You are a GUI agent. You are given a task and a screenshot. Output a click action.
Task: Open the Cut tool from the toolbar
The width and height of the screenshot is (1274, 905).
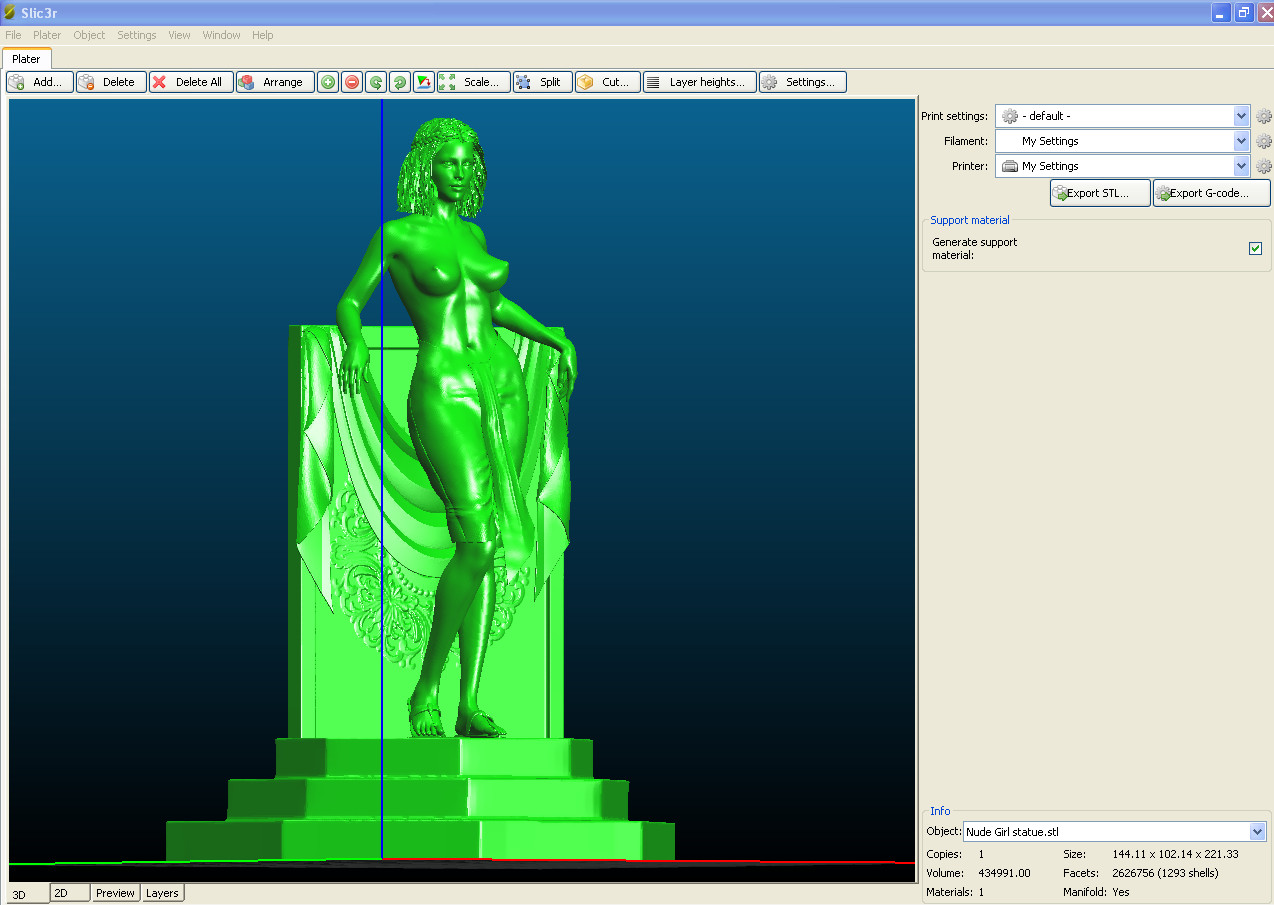607,82
